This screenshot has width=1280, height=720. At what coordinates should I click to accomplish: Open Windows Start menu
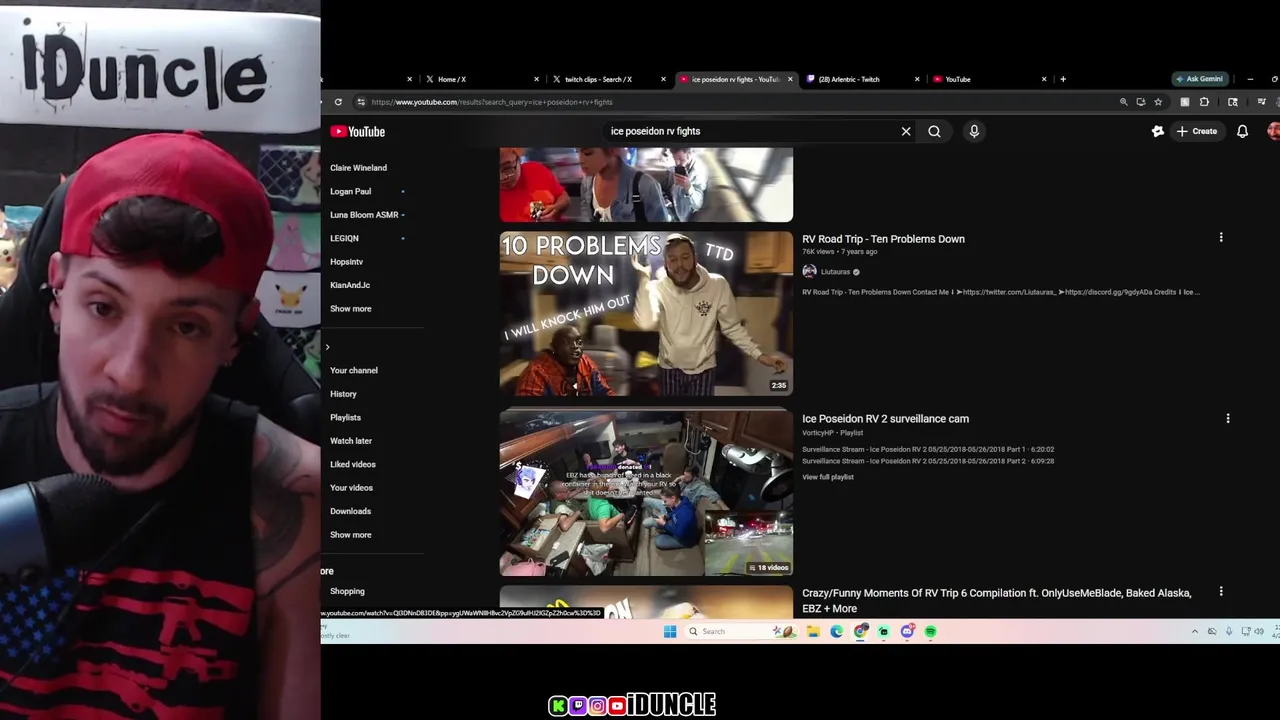(670, 631)
